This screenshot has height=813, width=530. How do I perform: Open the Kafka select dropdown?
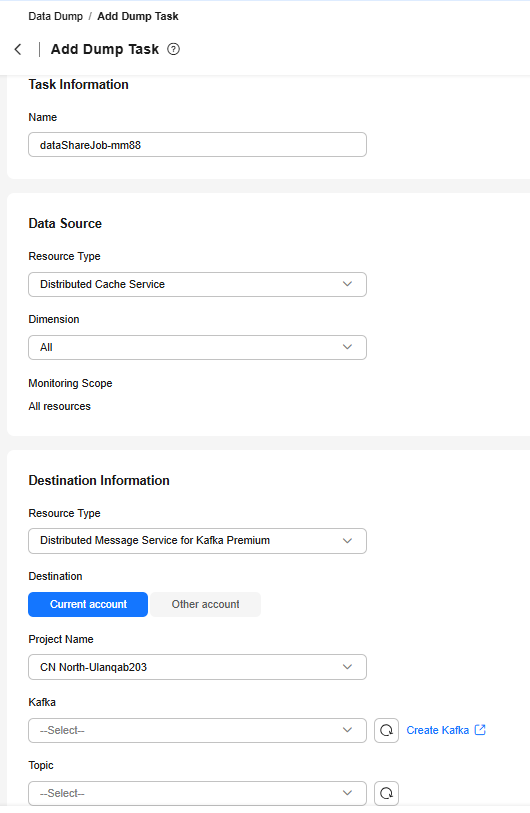[197, 730]
